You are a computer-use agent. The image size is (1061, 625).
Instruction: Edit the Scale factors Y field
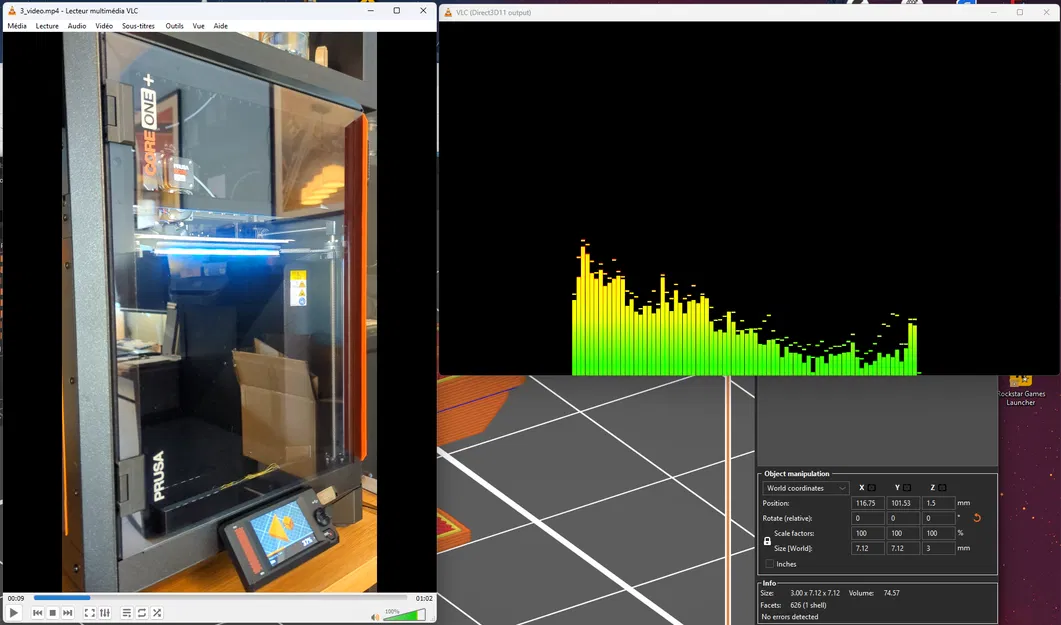coord(903,533)
